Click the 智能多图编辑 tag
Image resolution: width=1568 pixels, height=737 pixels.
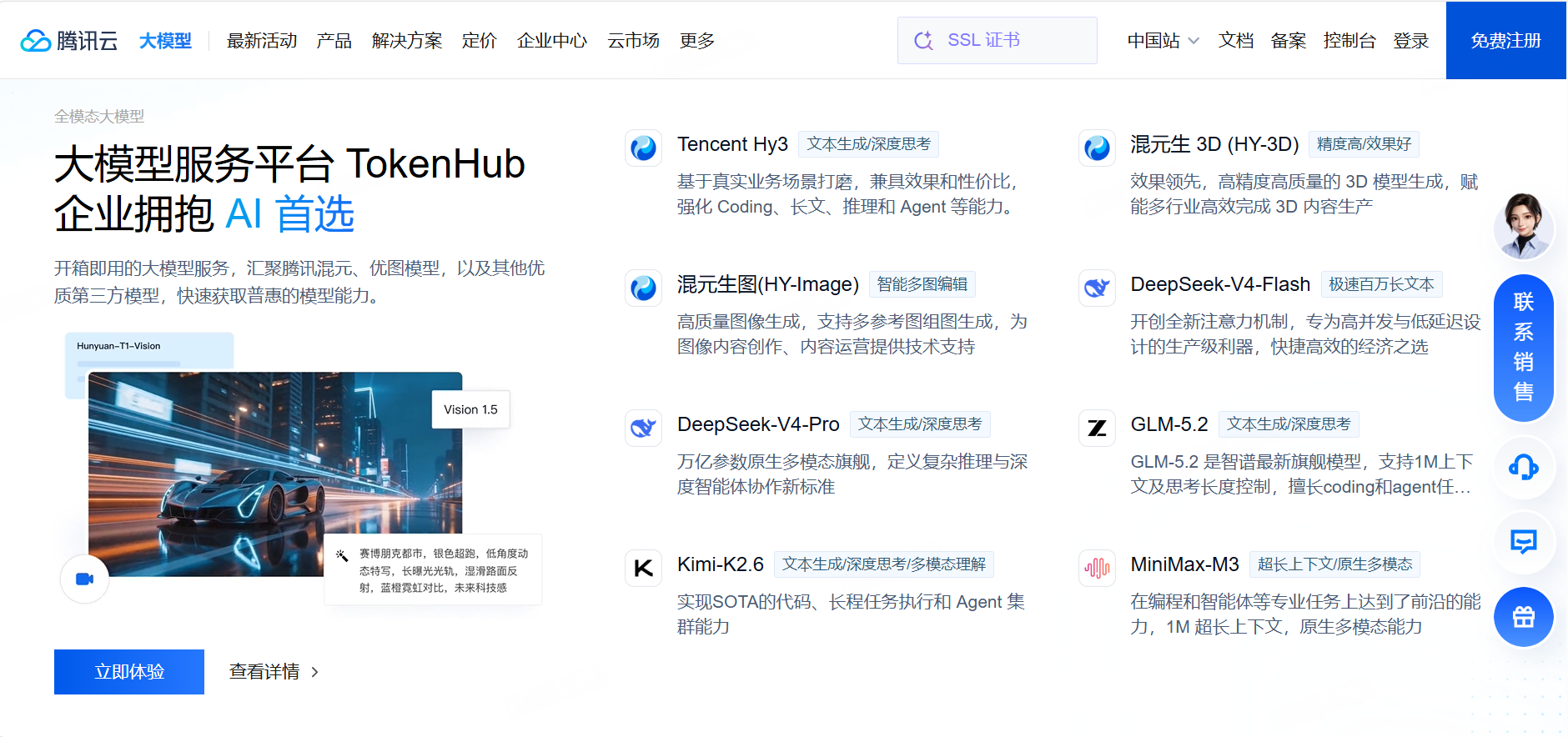[922, 284]
